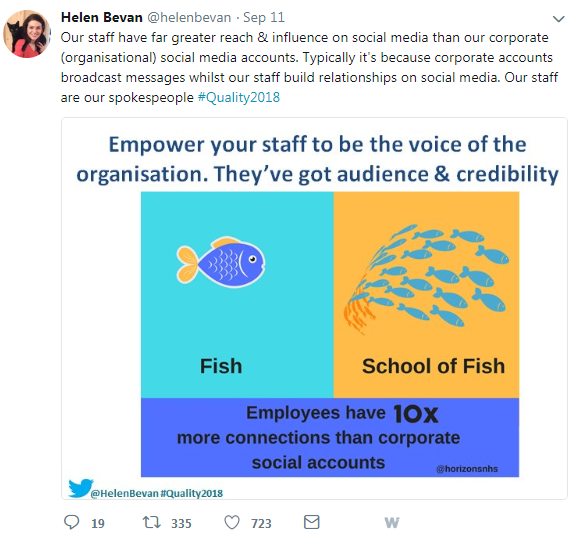The height and width of the screenshot is (535, 568).
Task: Open the @helenbevan handle link
Action: point(189,17)
